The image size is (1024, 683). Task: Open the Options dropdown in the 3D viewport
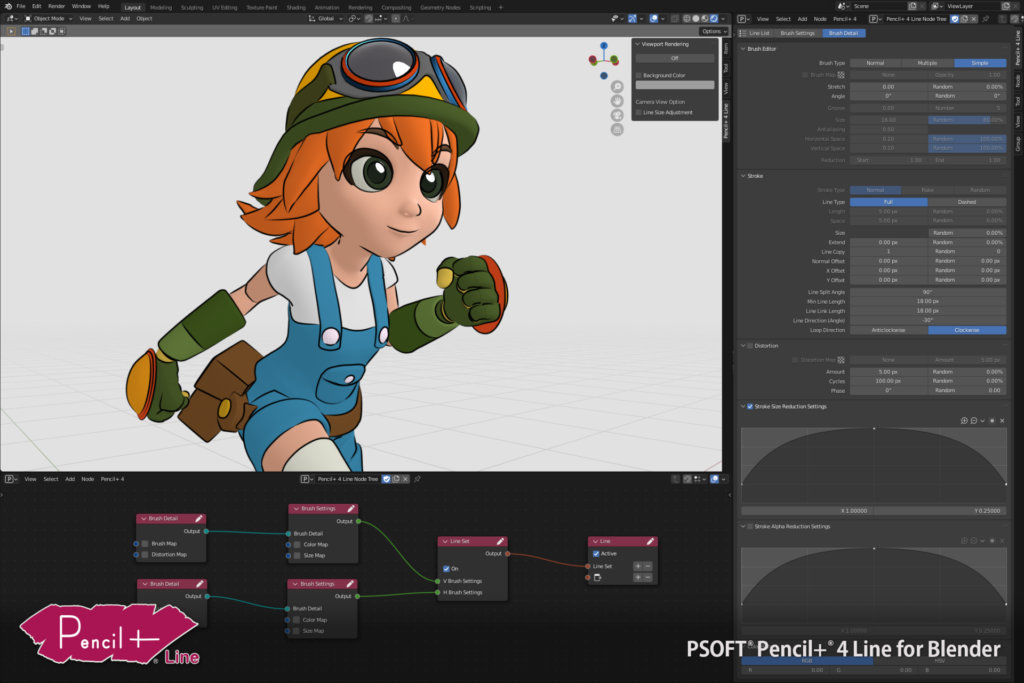712,31
